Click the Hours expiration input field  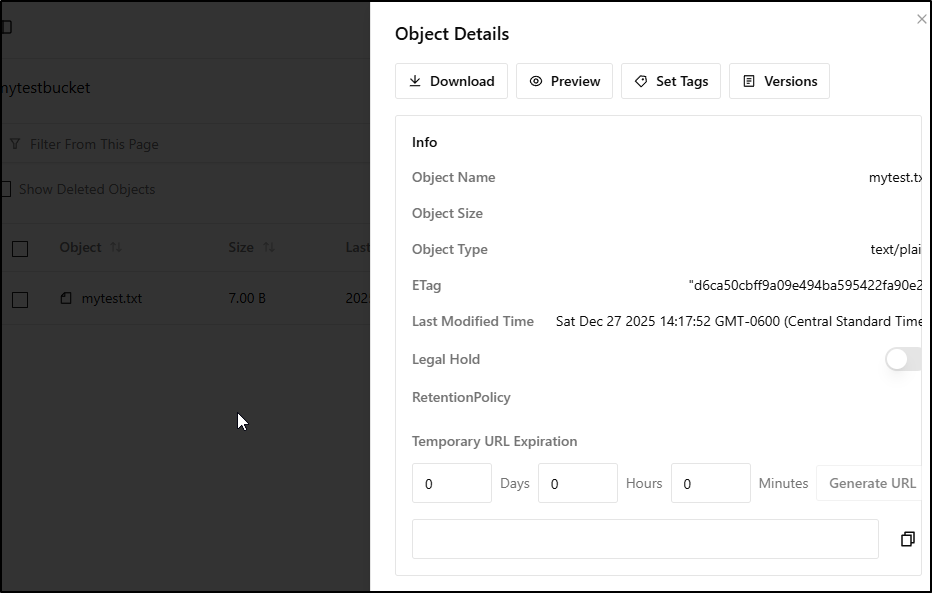click(578, 483)
